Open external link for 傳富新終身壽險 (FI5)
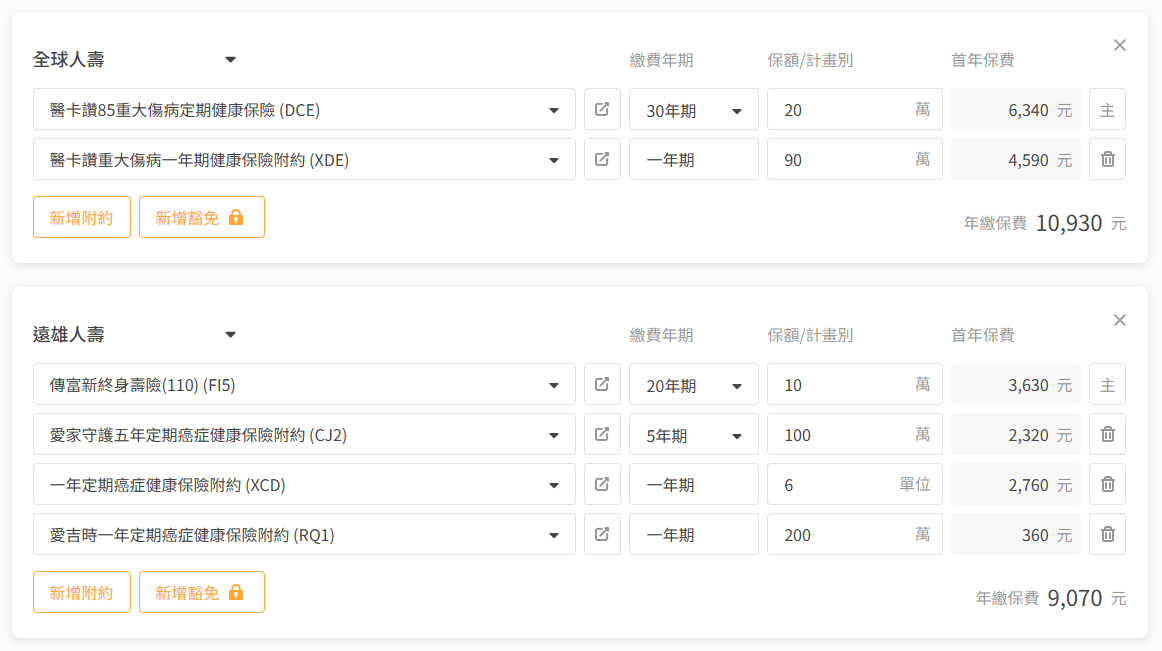 tap(602, 384)
